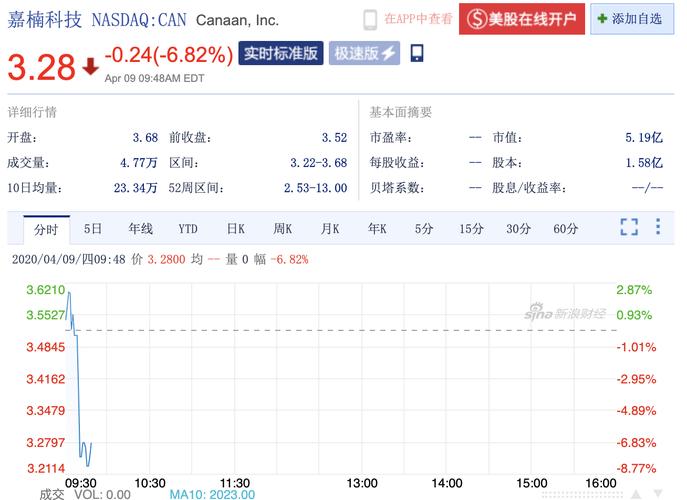Open the 年线 chart tab
The height and width of the screenshot is (500, 687).
coord(141,229)
